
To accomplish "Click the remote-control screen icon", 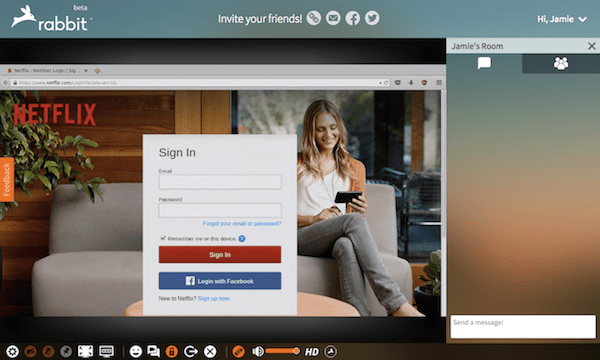I will pos(106,351).
